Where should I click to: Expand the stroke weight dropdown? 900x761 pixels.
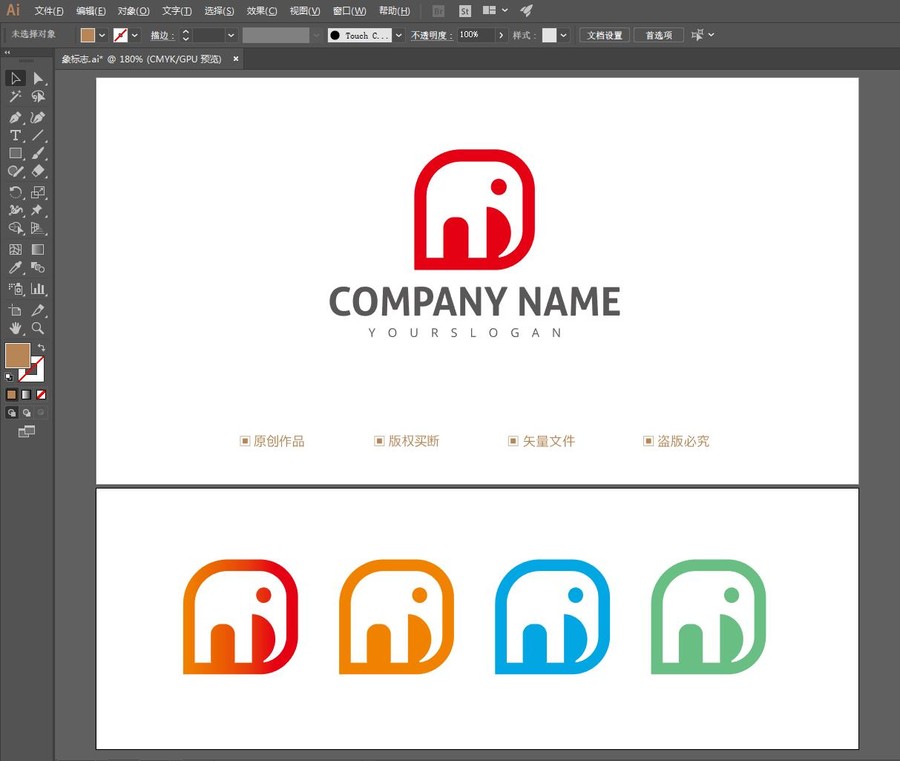coord(231,36)
